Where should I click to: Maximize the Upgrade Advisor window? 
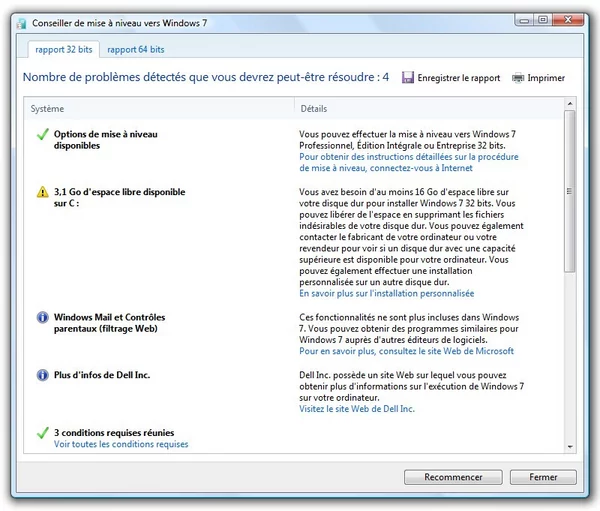(543, 20)
